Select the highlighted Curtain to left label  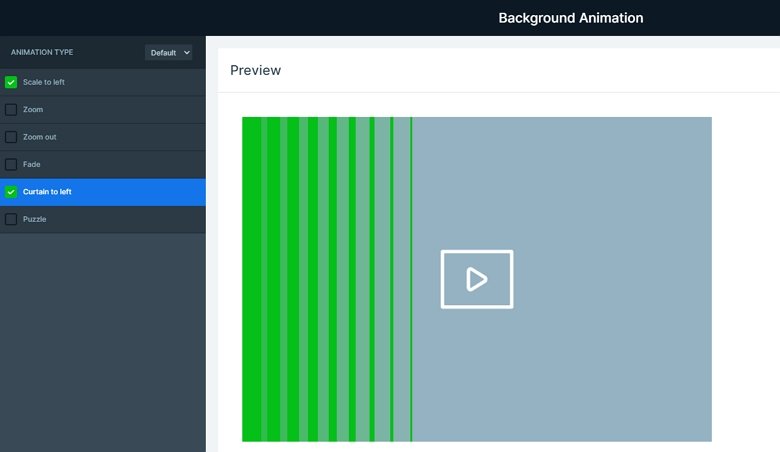pyautogui.click(x=47, y=191)
